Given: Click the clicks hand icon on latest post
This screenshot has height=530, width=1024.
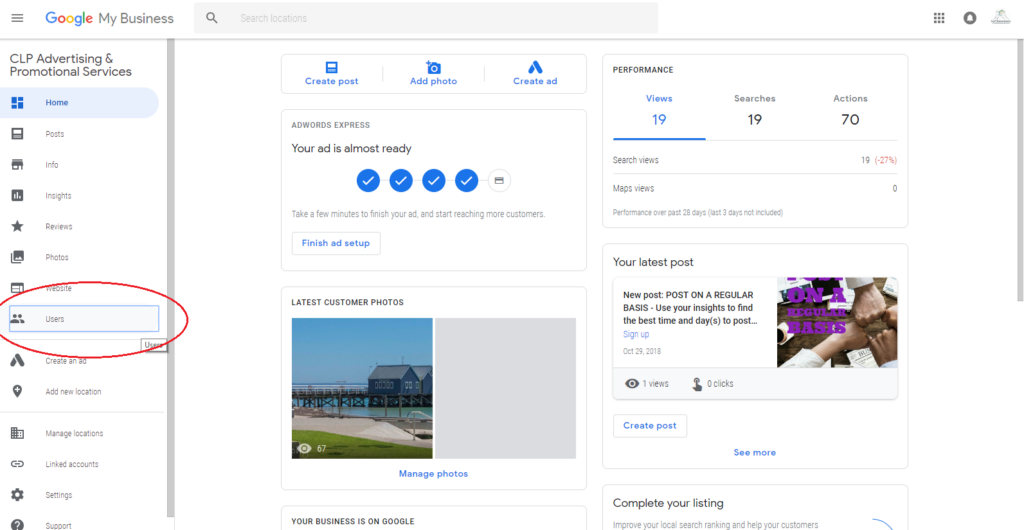Looking at the screenshot, I should click(x=697, y=384).
